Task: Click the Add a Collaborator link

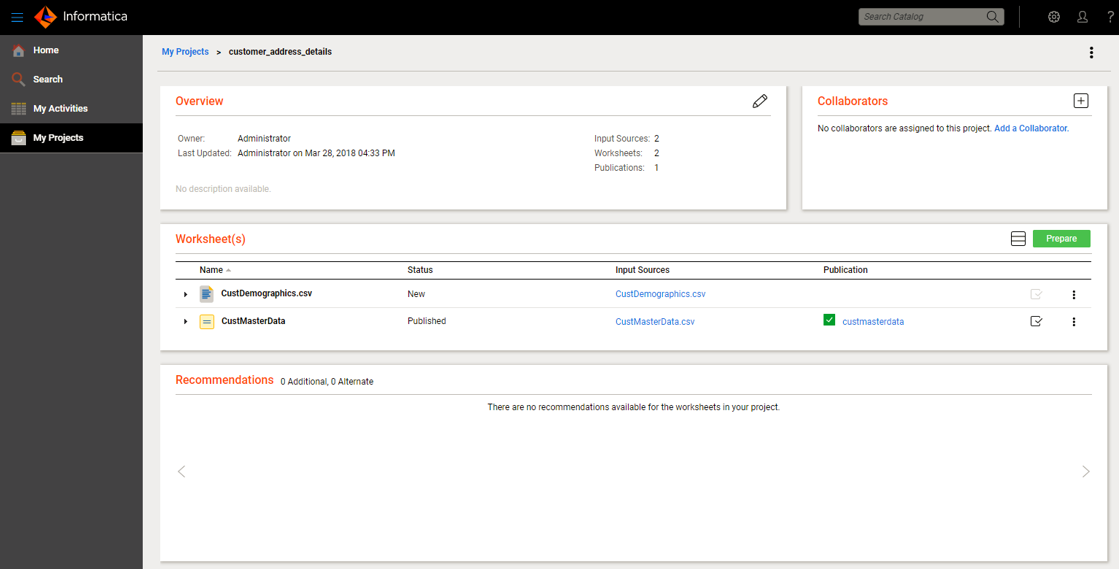Action: (1031, 129)
